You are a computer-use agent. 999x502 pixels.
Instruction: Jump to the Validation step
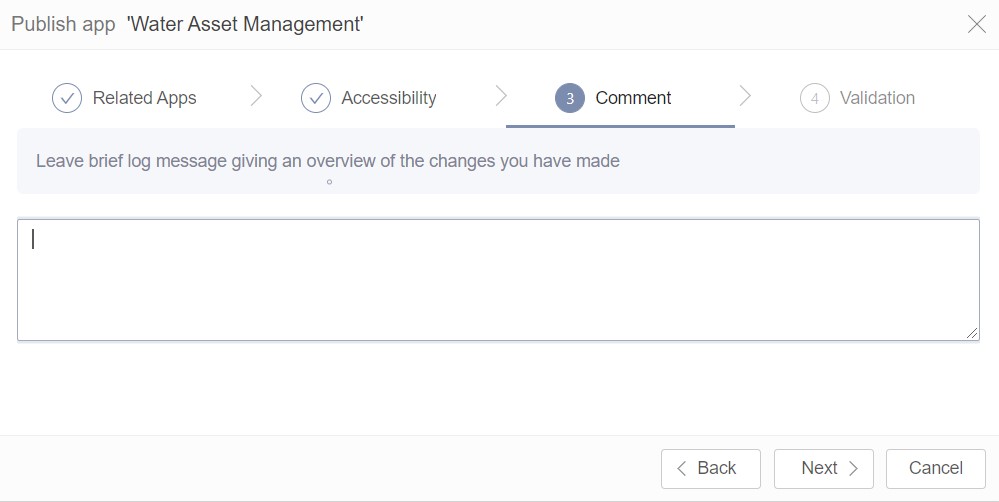877,98
